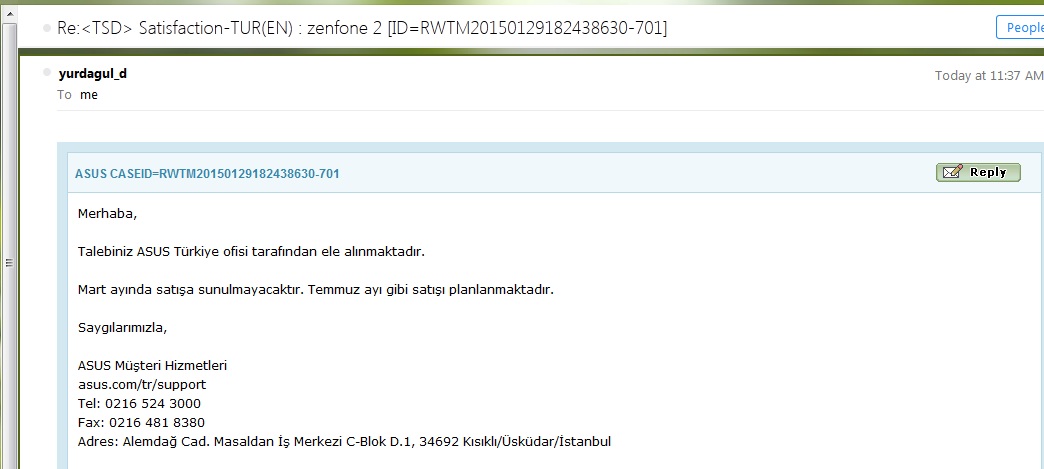Click the fax line Fax: 0216 481 8380
1044x469 pixels.
tap(141, 422)
